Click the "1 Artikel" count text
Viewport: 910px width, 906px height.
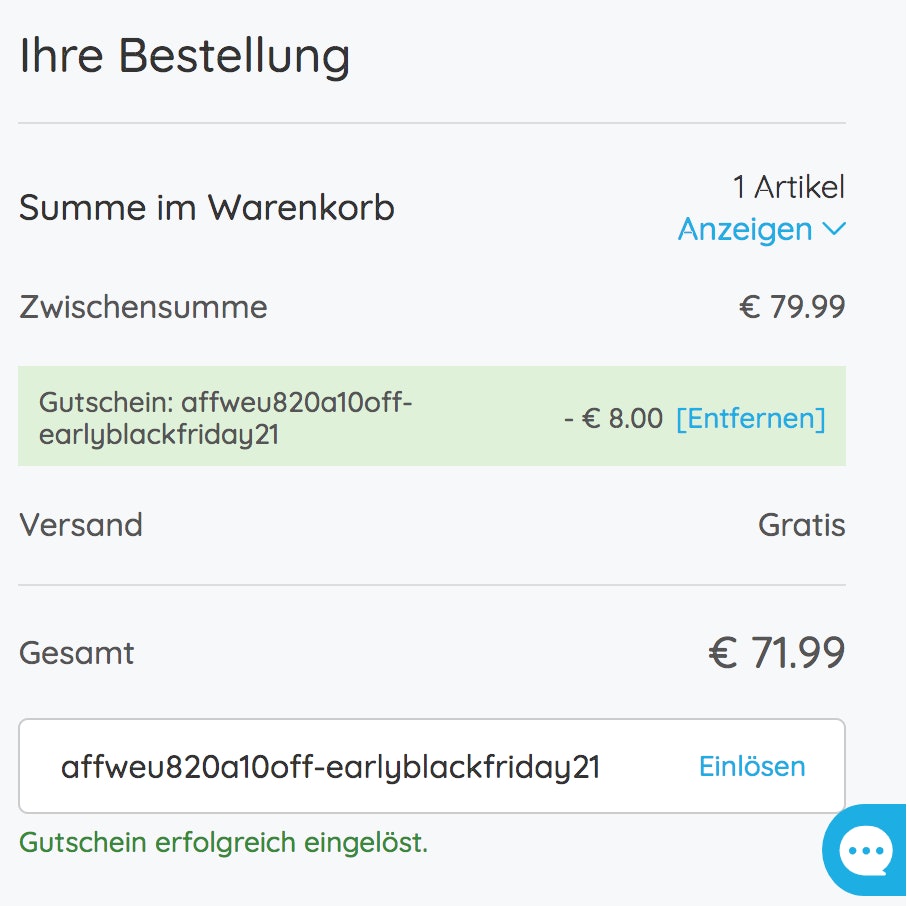[788, 187]
